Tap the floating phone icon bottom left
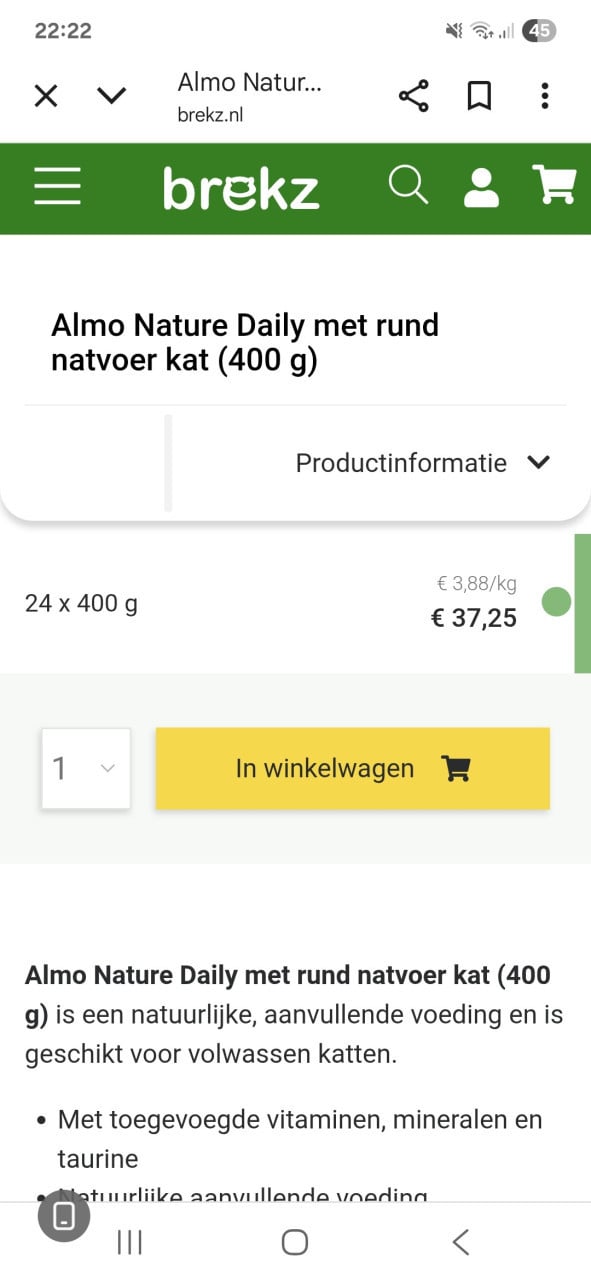 point(64,1216)
